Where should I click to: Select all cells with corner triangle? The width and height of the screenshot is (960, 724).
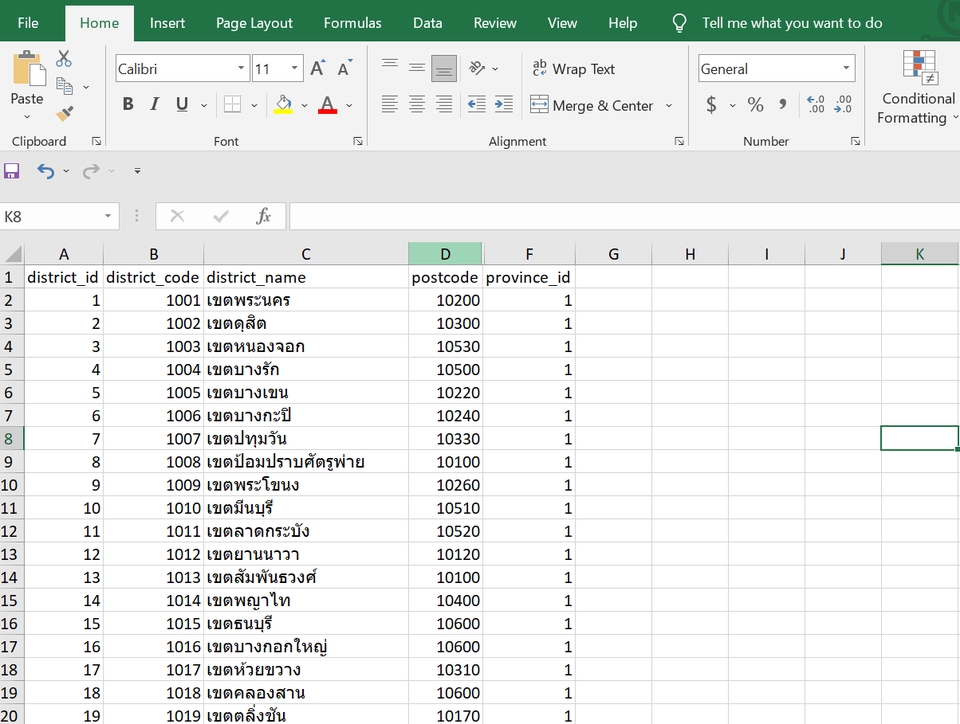point(12,253)
